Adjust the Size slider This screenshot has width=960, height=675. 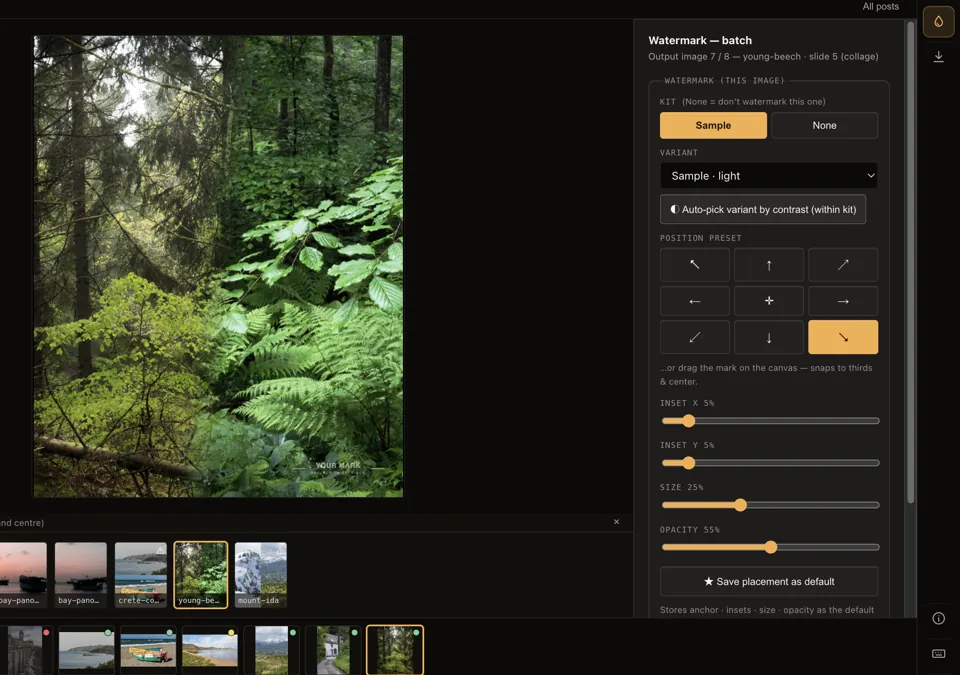click(770, 505)
